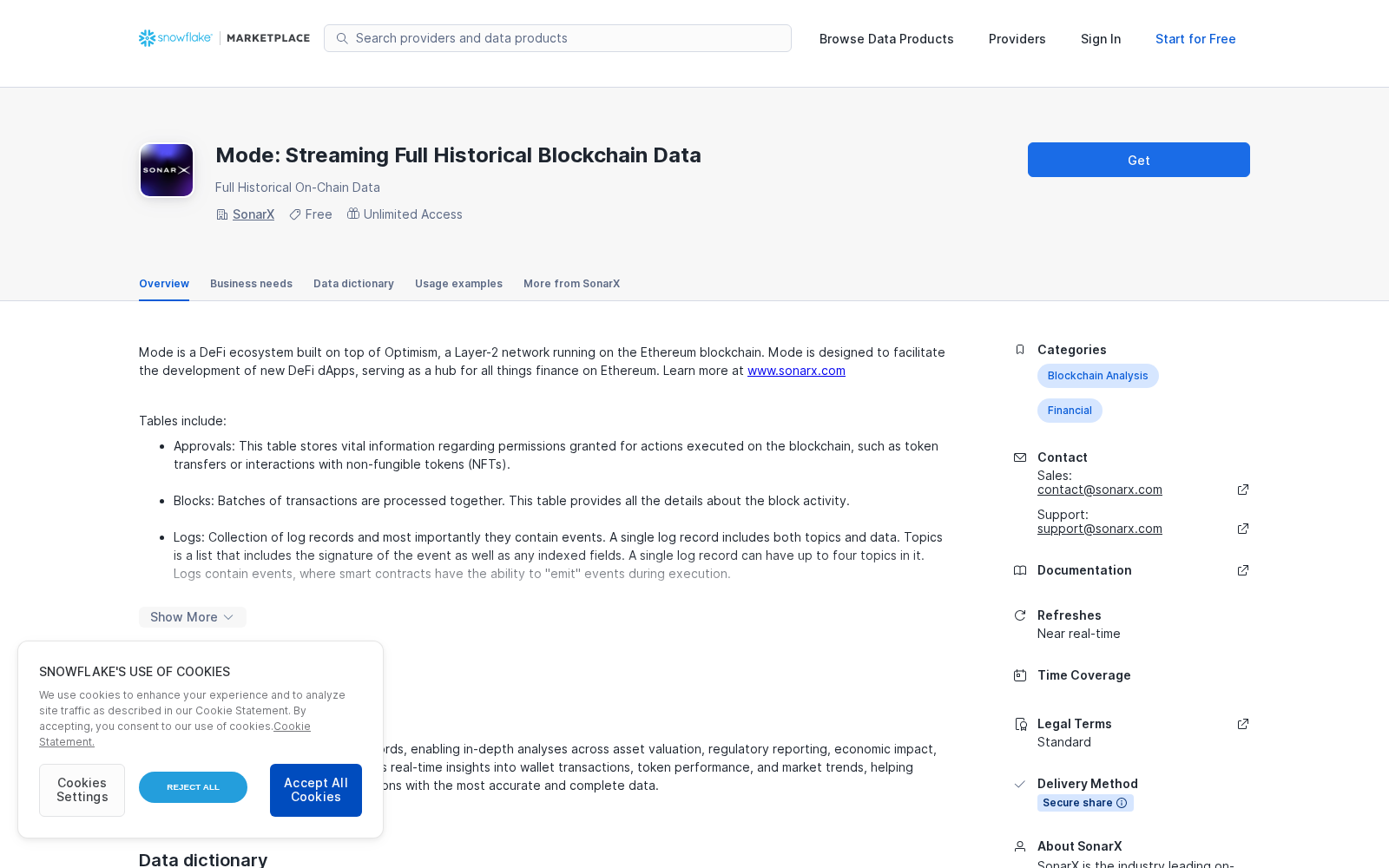Open the SonarX provider link
The image size is (1389, 868).
pyautogui.click(x=253, y=214)
